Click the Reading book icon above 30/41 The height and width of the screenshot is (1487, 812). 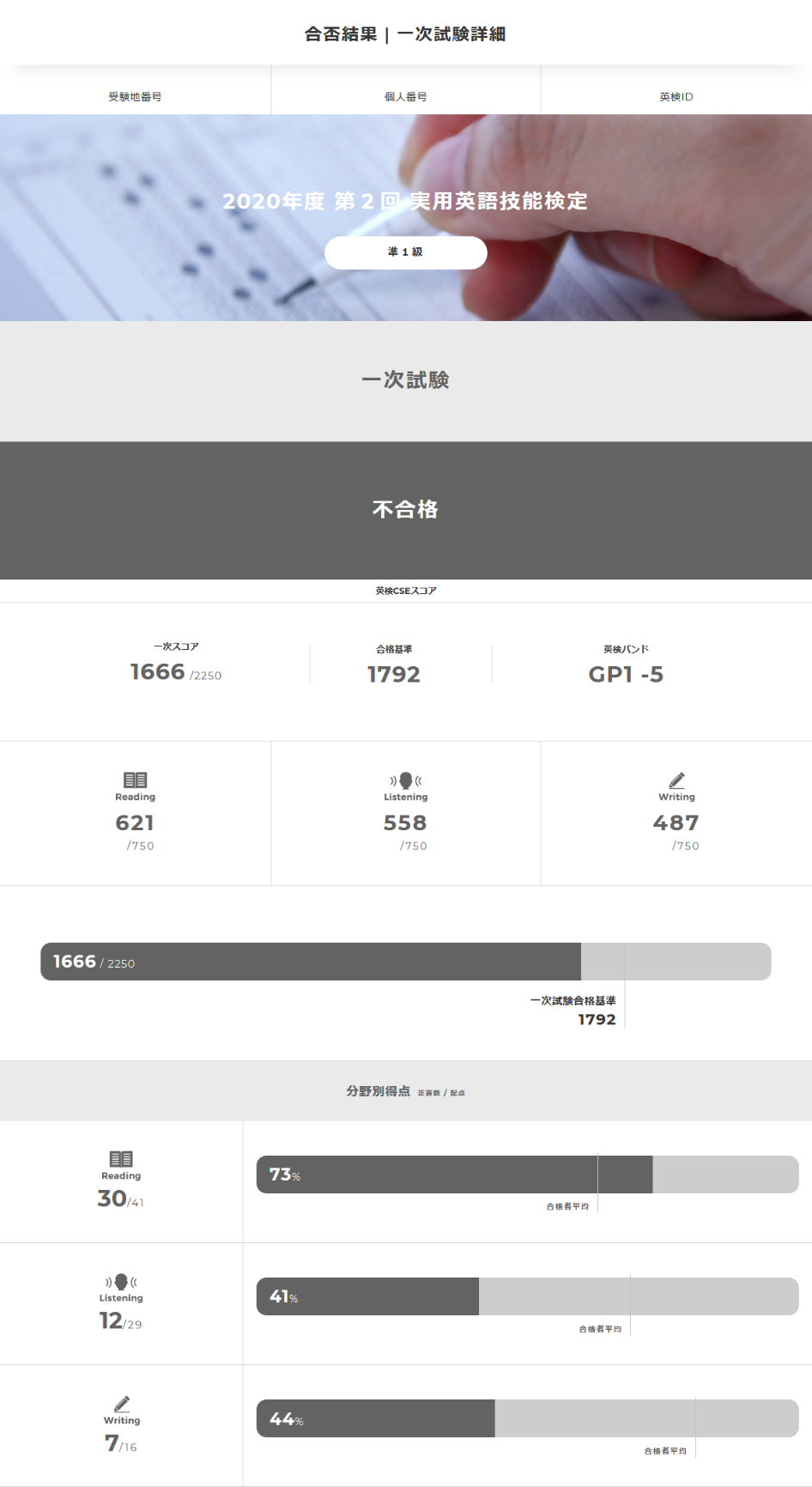coord(121,1159)
